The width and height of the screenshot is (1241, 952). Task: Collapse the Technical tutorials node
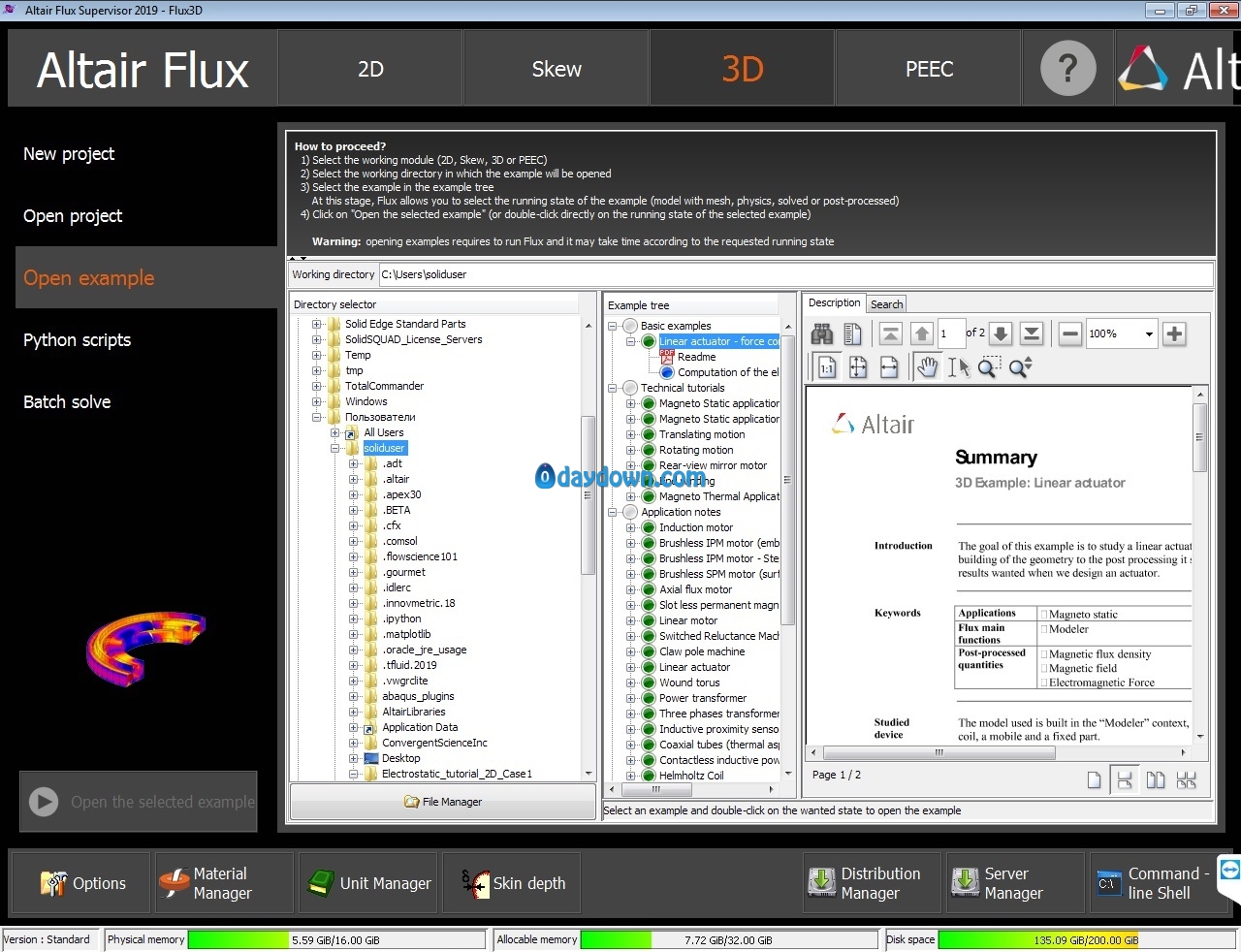tap(613, 388)
